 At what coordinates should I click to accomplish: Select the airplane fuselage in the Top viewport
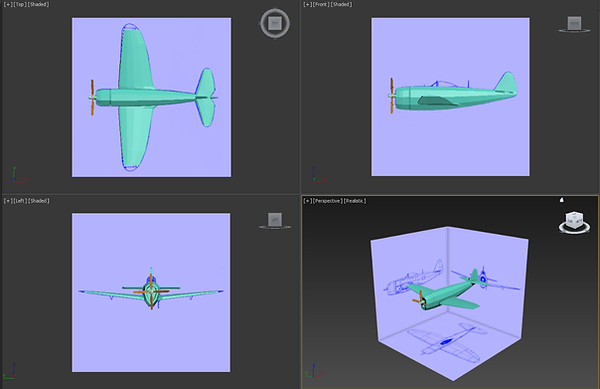145,97
